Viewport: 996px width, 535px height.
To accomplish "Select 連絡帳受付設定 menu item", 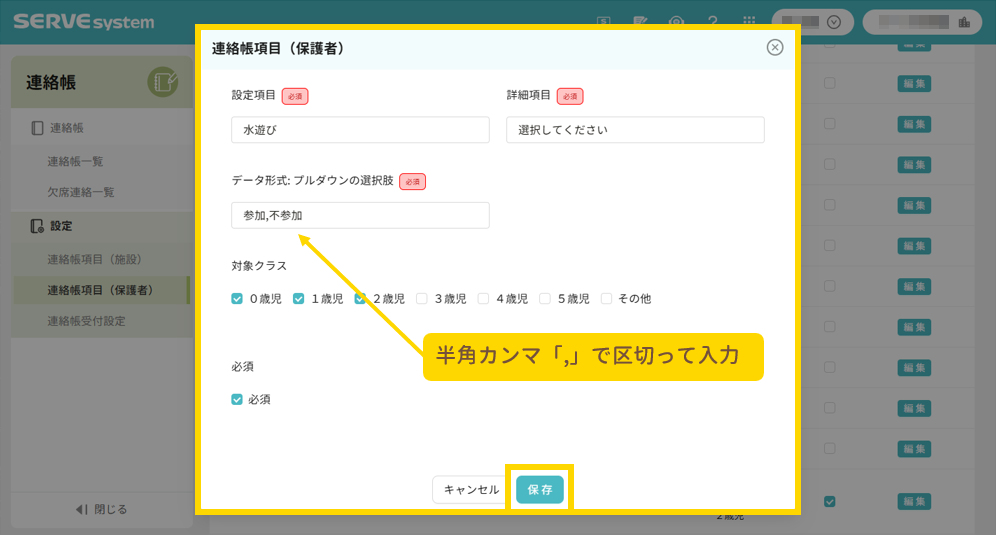I will pyautogui.click(x=86, y=321).
